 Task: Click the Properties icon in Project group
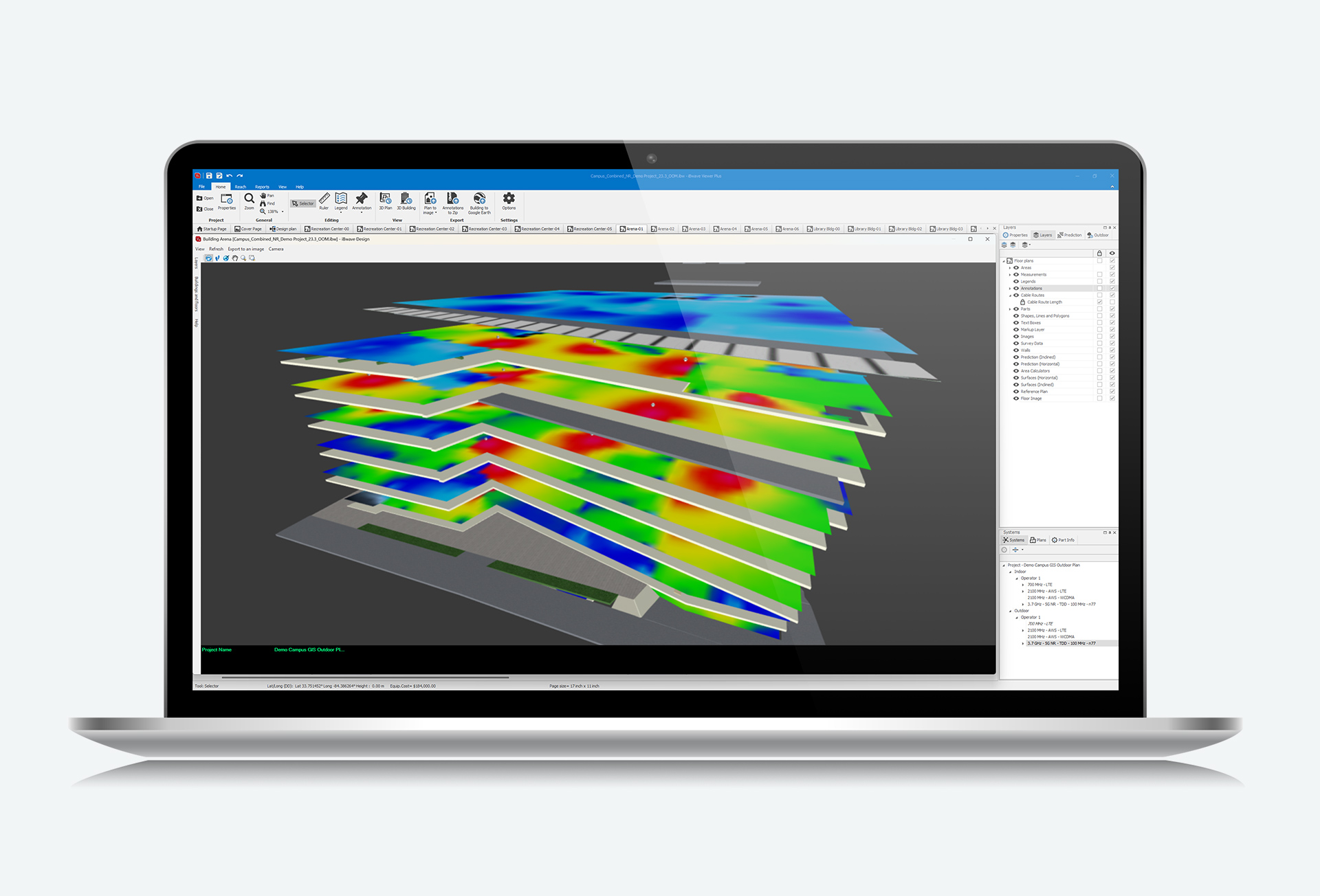tap(227, 201)
